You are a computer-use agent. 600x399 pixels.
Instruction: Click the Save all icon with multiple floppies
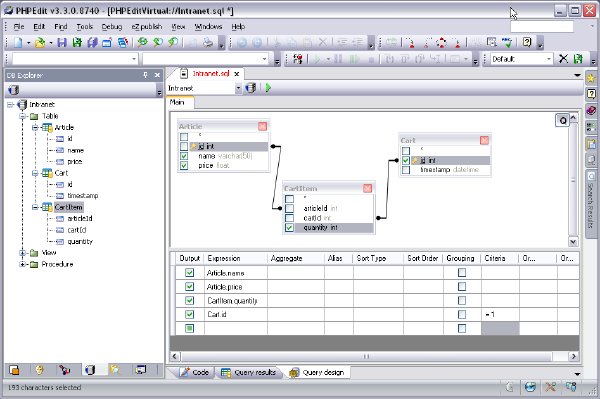pyautogui.click(x=93, y=42)
